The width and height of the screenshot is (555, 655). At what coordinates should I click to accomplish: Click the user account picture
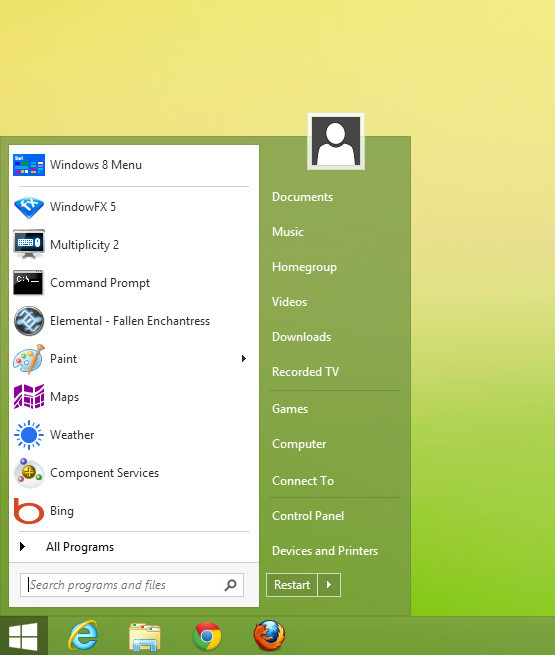[x=336, y=141]
